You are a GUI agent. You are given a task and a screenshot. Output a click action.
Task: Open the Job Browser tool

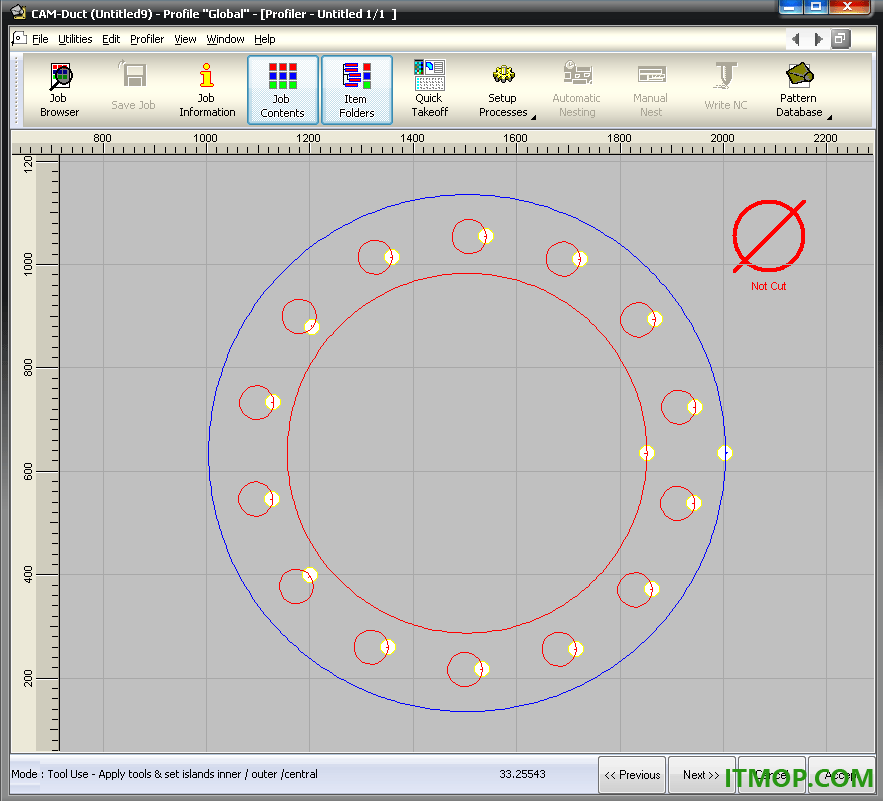click(59, 90)
